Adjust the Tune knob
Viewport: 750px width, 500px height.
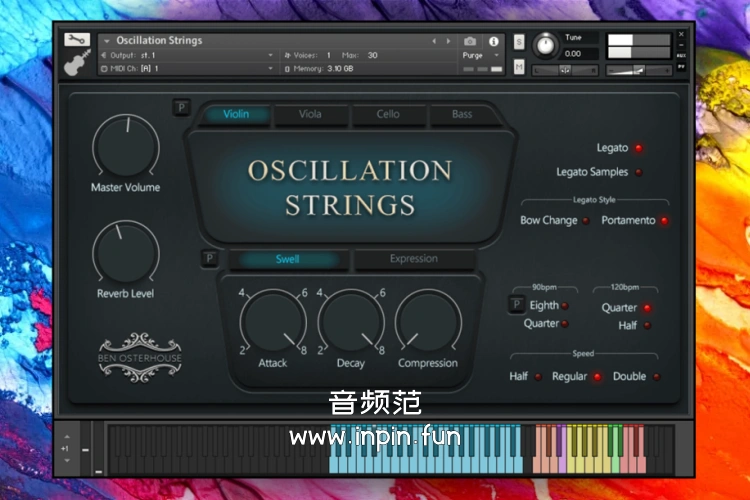pyautogui.click(x=545, y=45)
